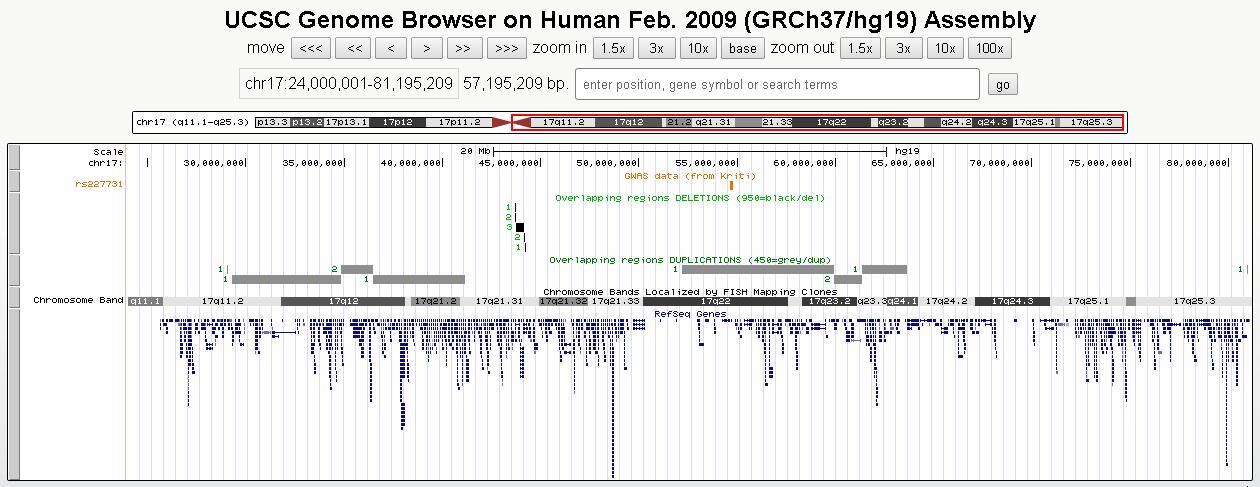Click the orange rs227731 GWAS marker
Viewport: 1260px width, 487px height.
[731, 185]
